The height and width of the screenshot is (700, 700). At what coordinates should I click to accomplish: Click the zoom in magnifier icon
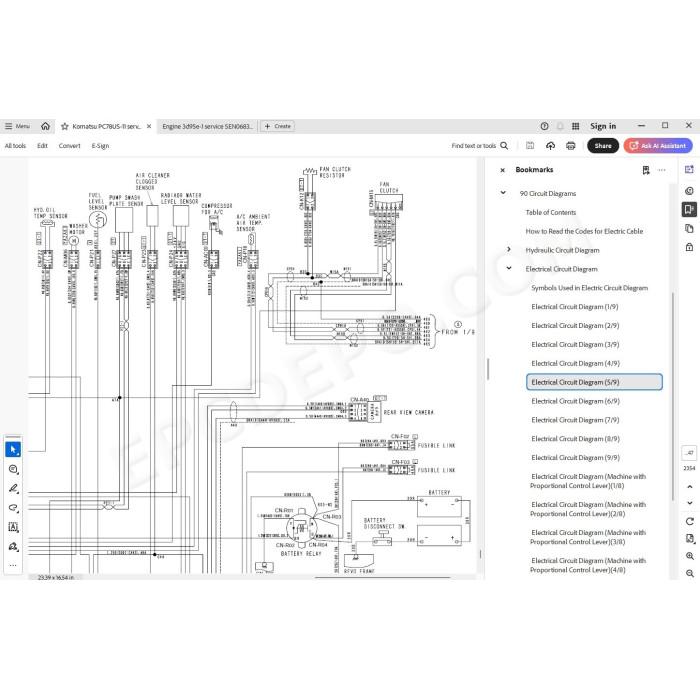pos(689,556)
